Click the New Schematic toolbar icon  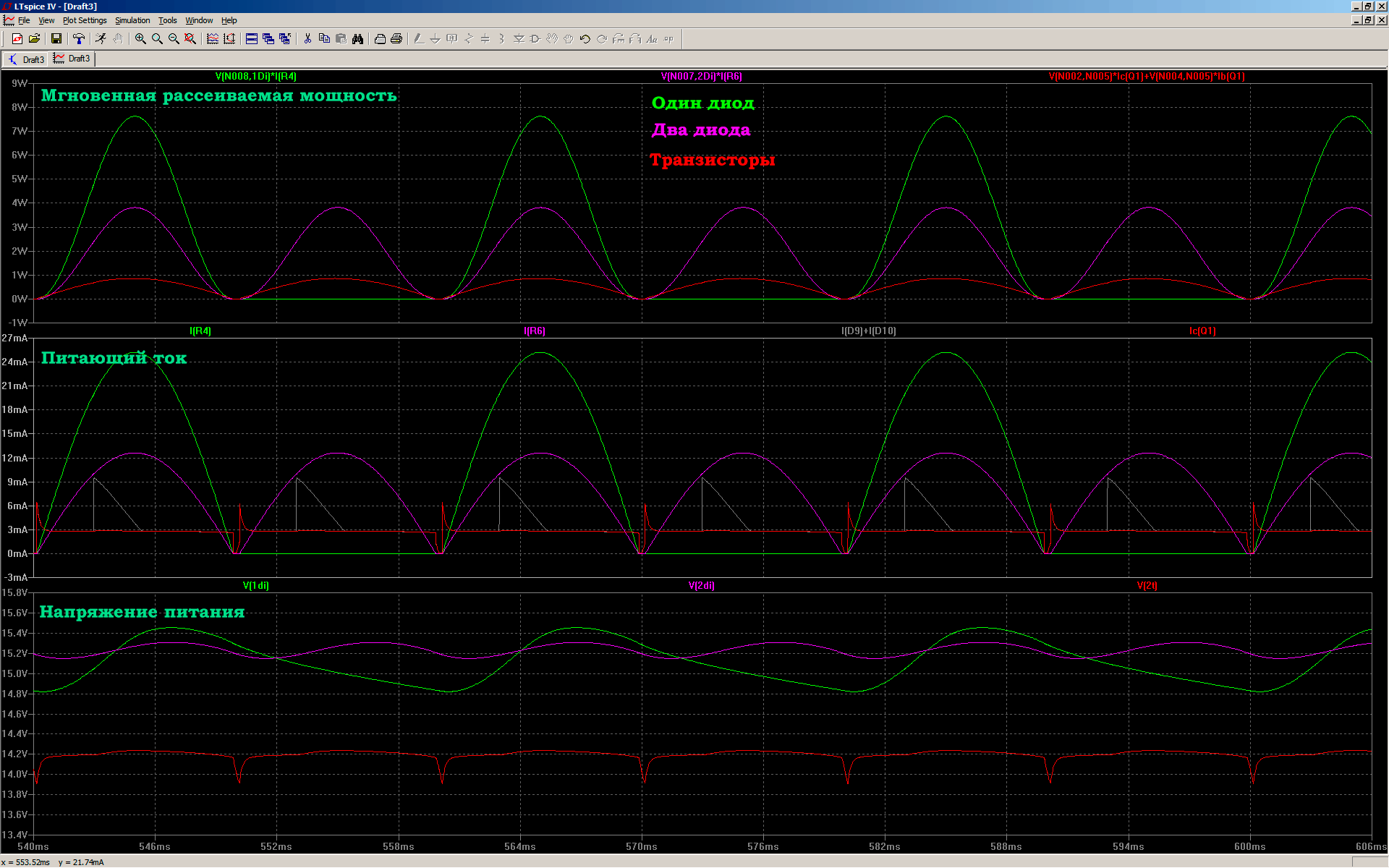coord(17,39)
